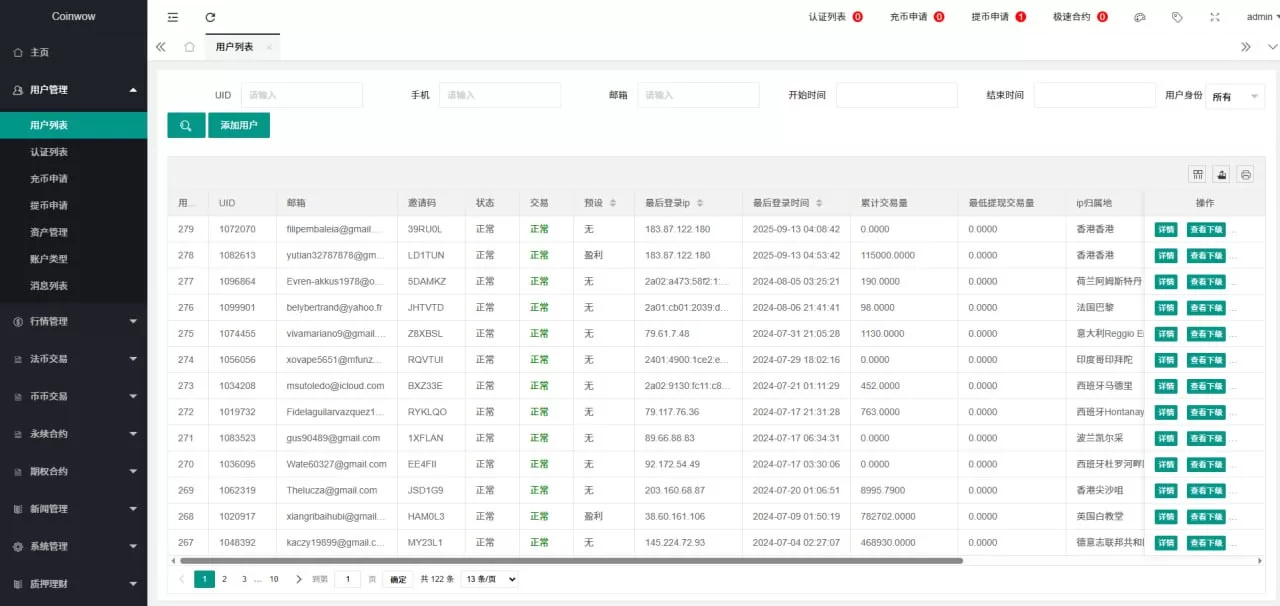Click the 添加用户 button
This screenshot has height=606, width=1280.
(240, 125)
